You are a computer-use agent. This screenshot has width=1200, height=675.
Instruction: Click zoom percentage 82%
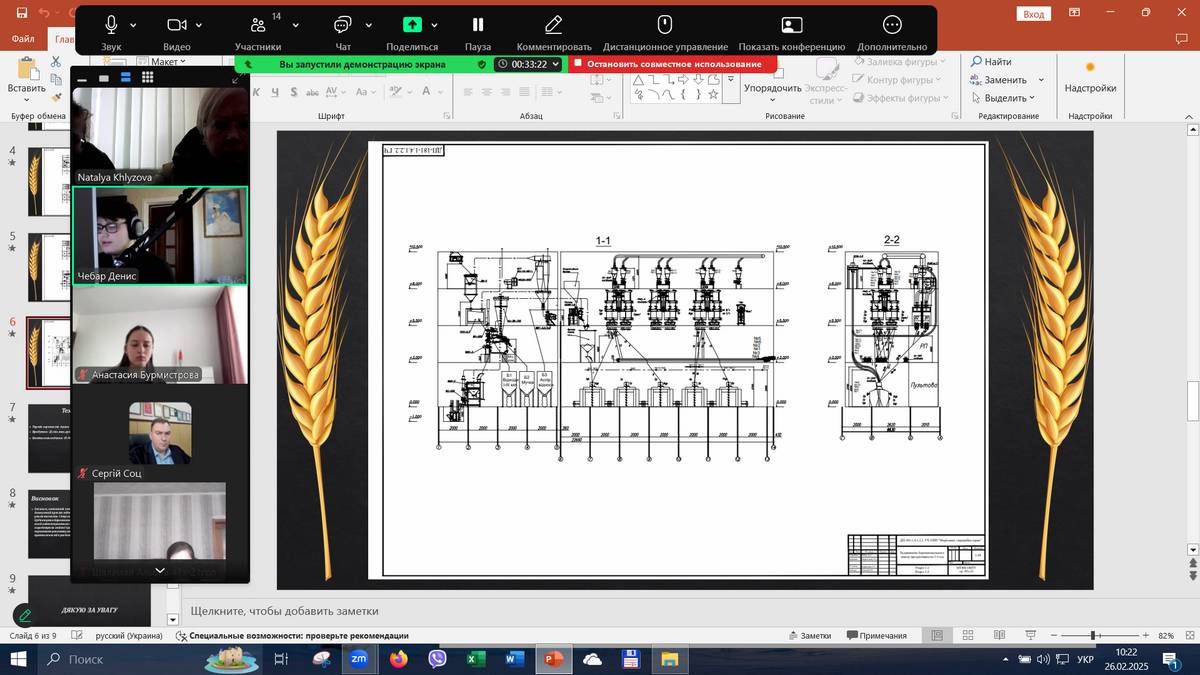[x=1166, y=635]
